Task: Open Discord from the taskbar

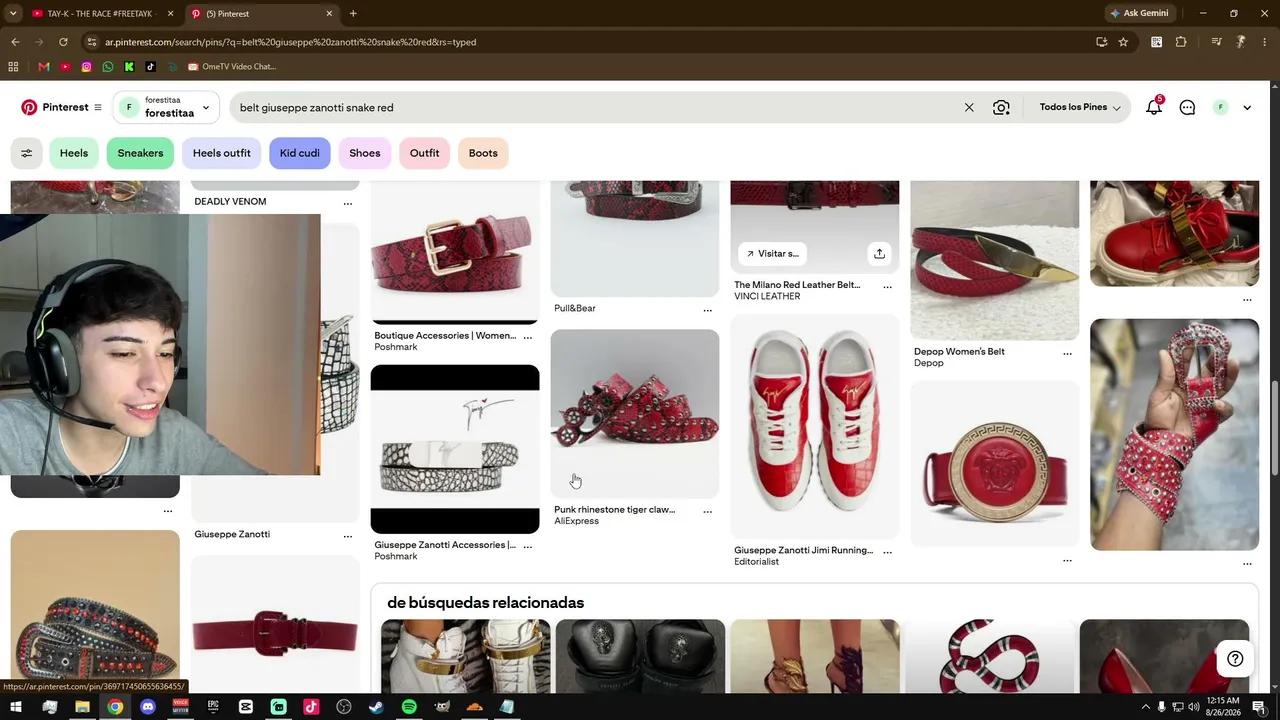Action: click(148, 707)
